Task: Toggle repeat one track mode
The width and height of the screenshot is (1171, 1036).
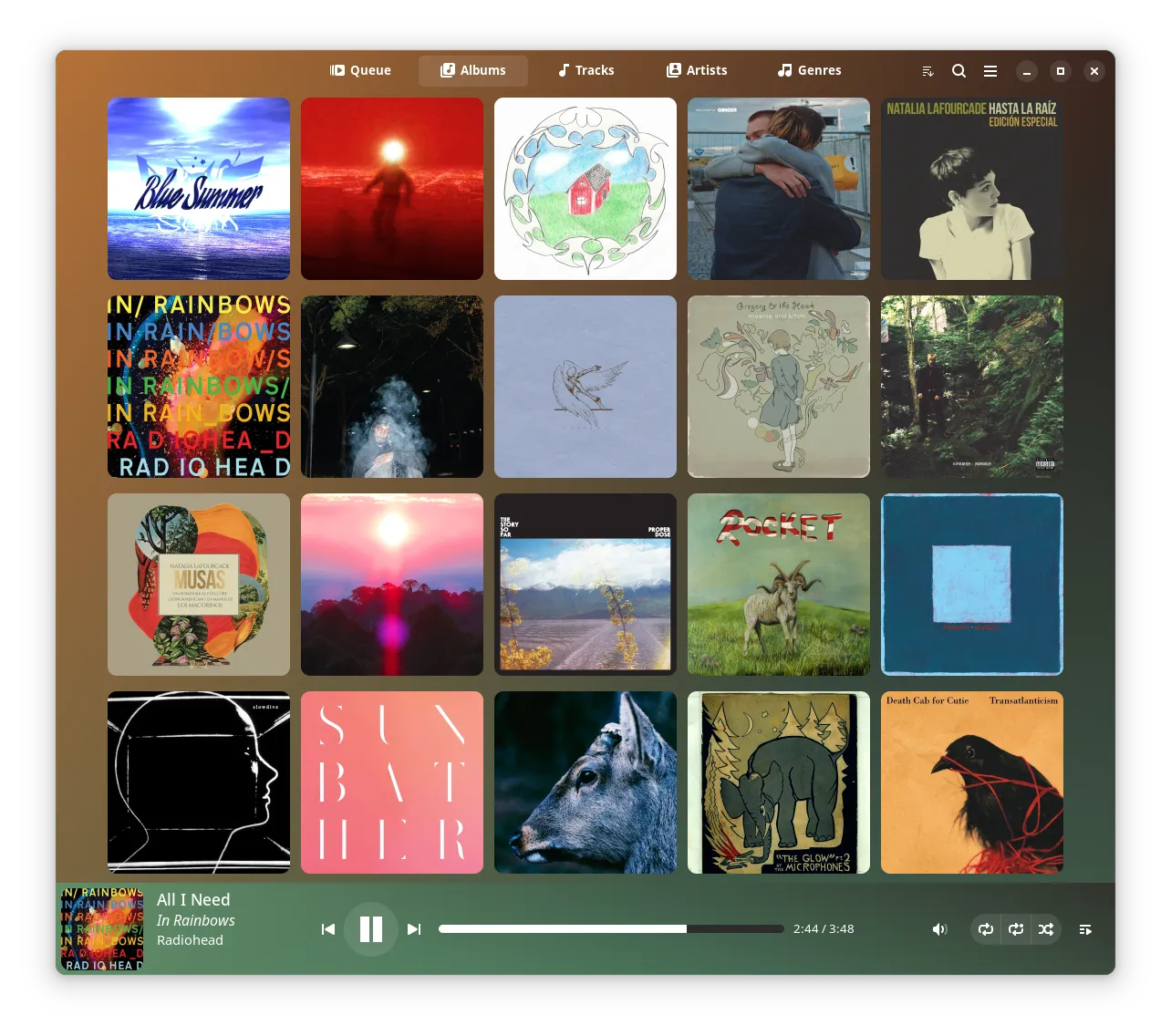Action: coord(1016,929)
